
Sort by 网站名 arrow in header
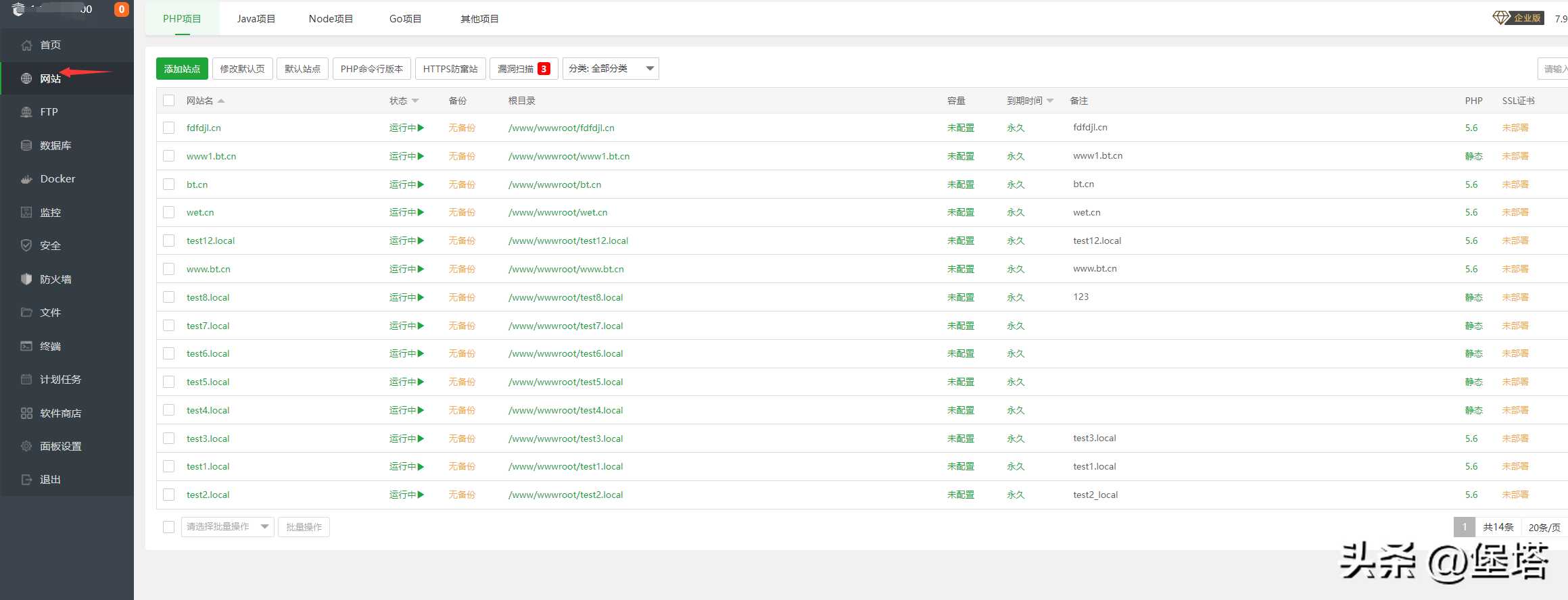coord(221,101)
